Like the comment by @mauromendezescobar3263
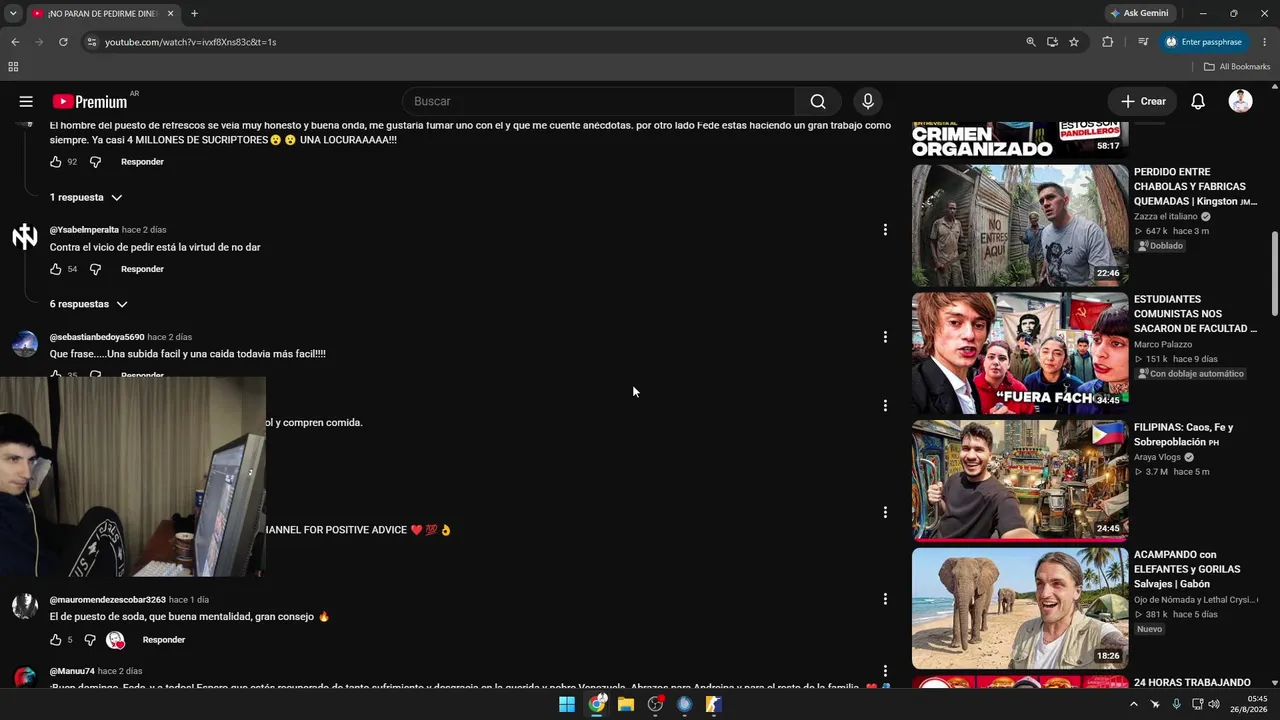 pyautogui.click(x=56, y=640)
